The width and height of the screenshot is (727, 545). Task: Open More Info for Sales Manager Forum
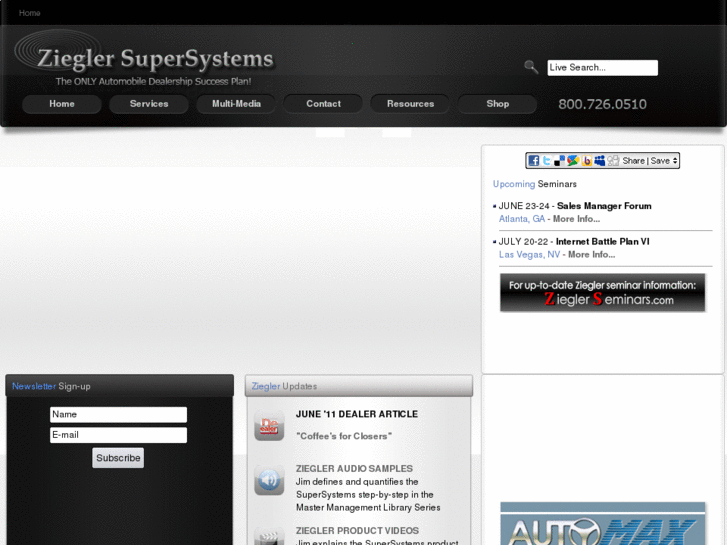576,219
